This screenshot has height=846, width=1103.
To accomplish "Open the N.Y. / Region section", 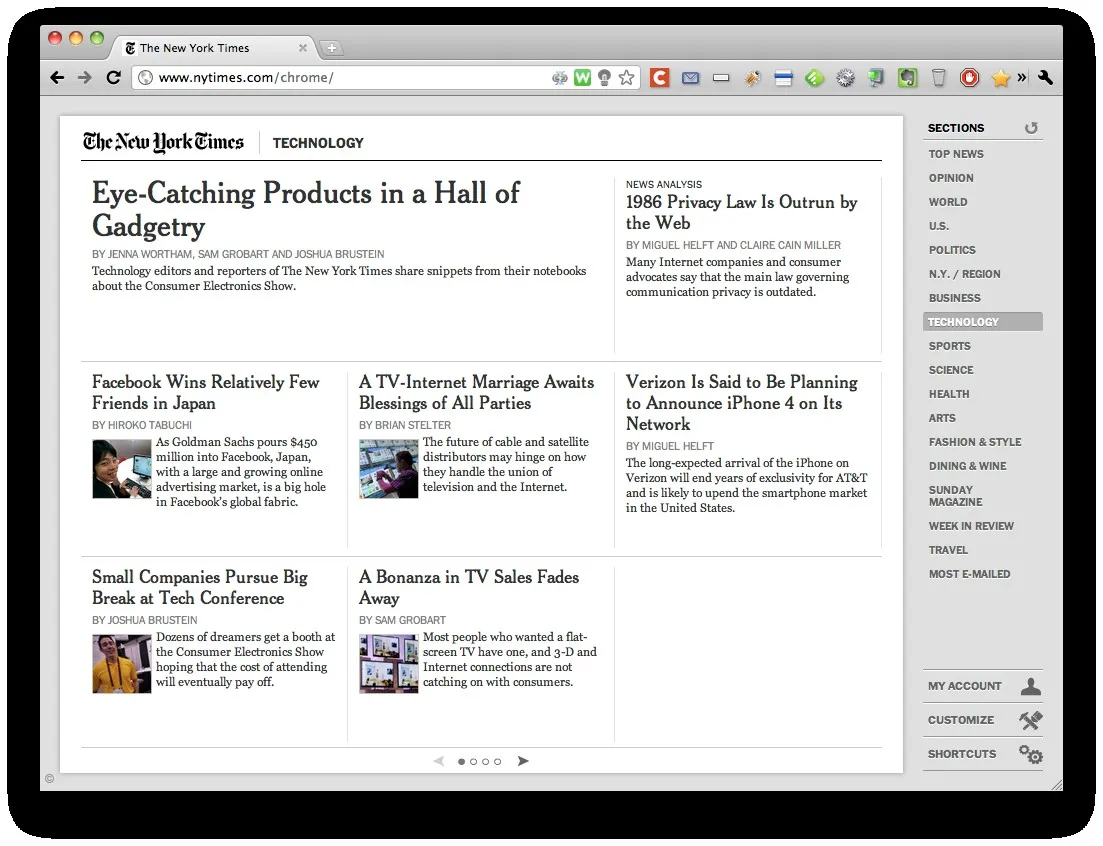I will (964, 274).
